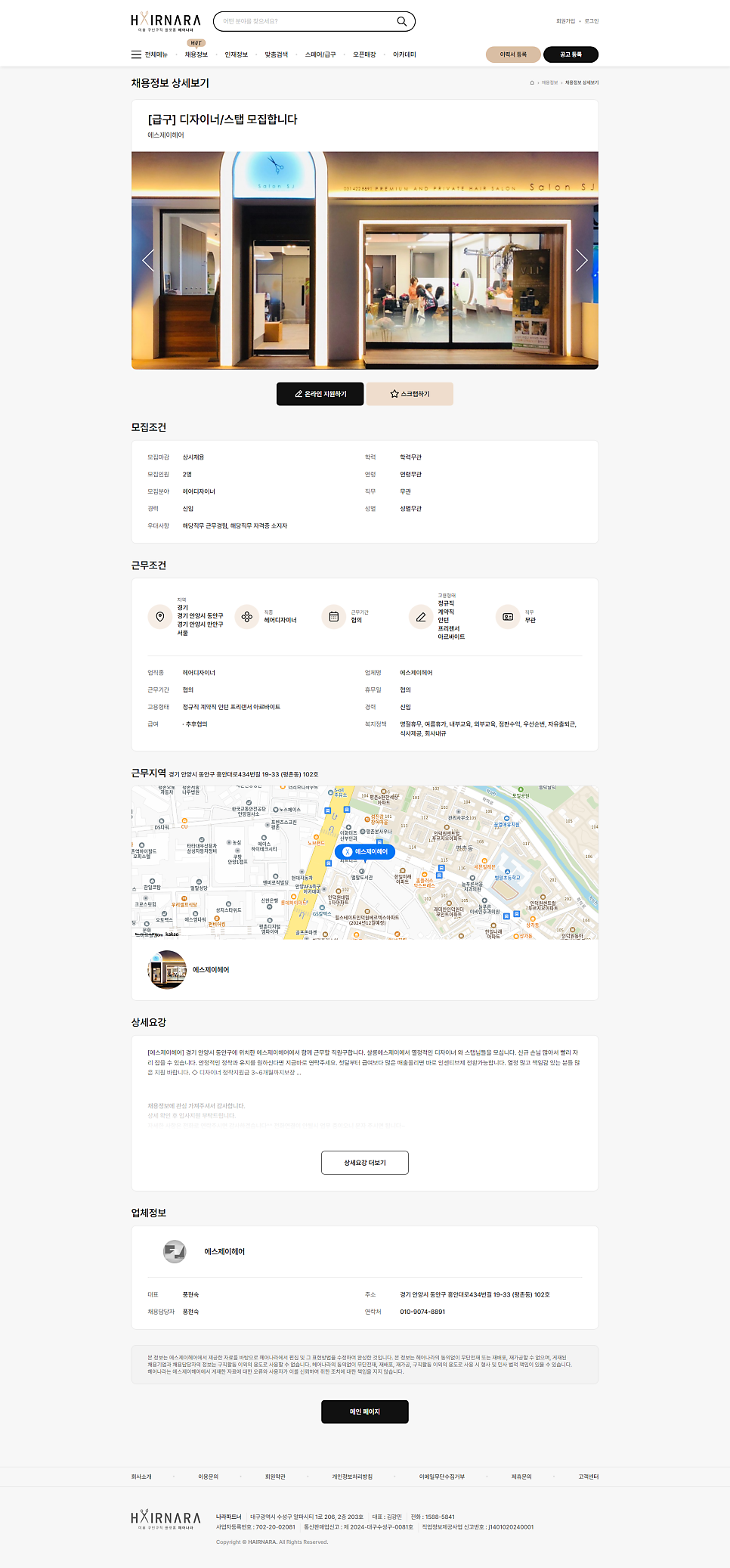730x1568 pixels.
Task: Open the 맞춤검색 menu
Action: 277,54
